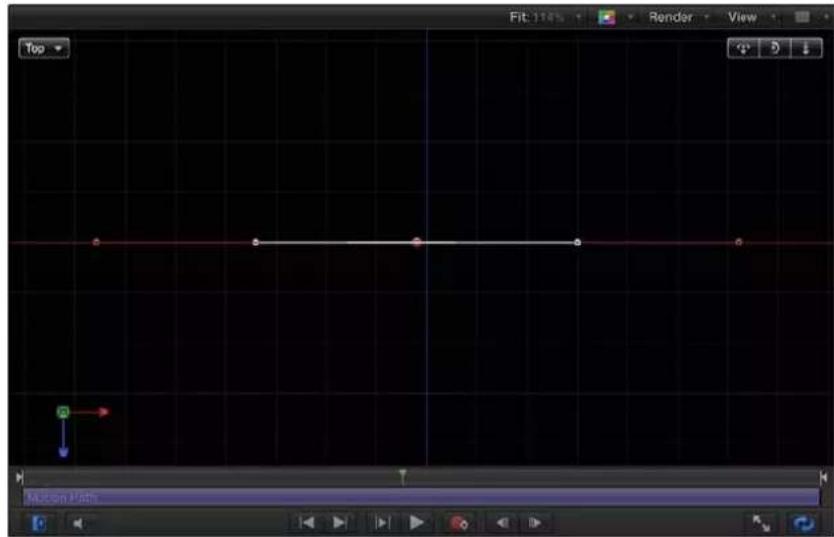
Task: Play from the start button
Action: (x=382, y=523)
